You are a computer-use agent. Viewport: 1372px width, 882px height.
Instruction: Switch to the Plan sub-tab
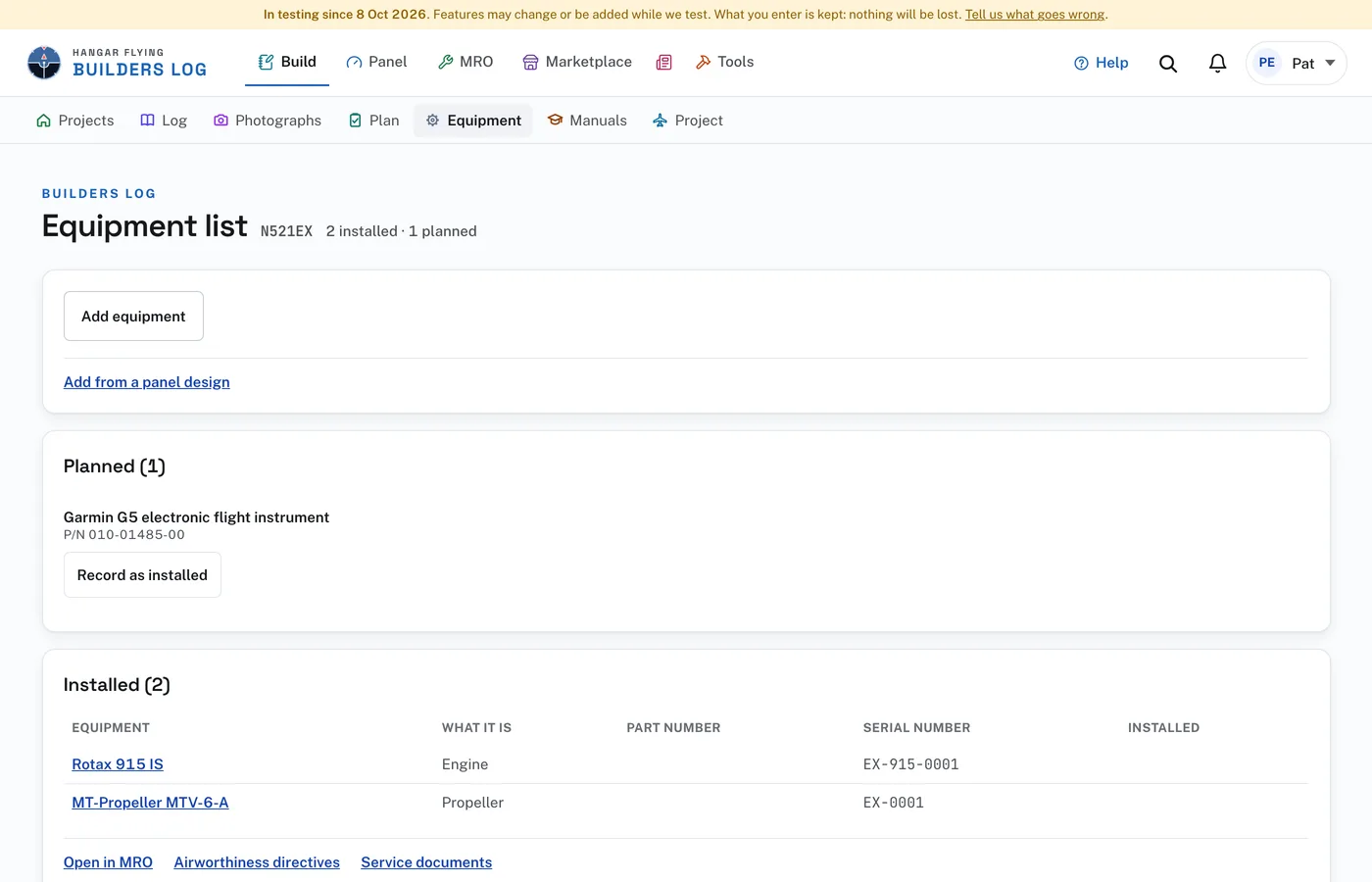point(374,121)
